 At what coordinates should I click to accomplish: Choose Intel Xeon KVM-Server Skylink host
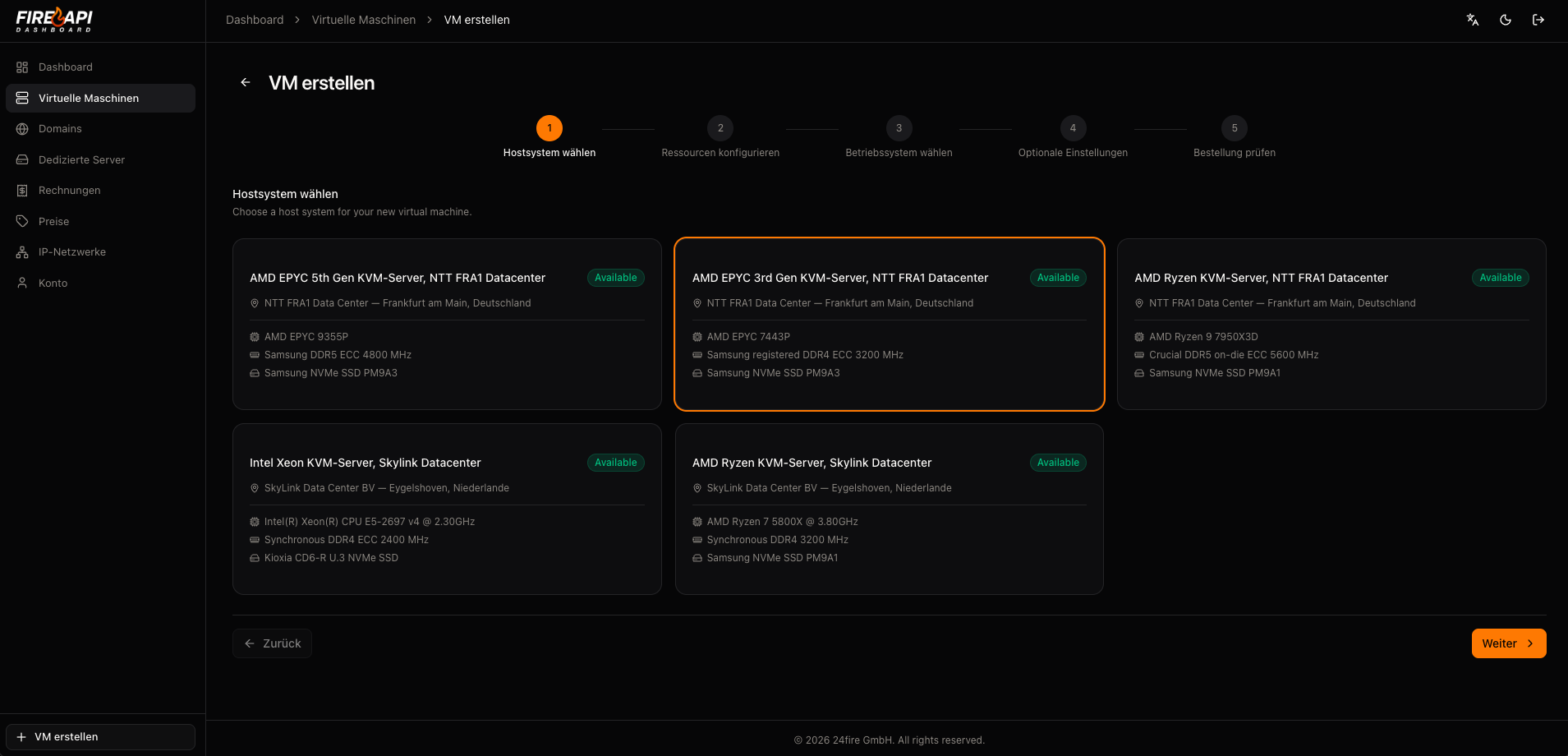pos(447,509)
